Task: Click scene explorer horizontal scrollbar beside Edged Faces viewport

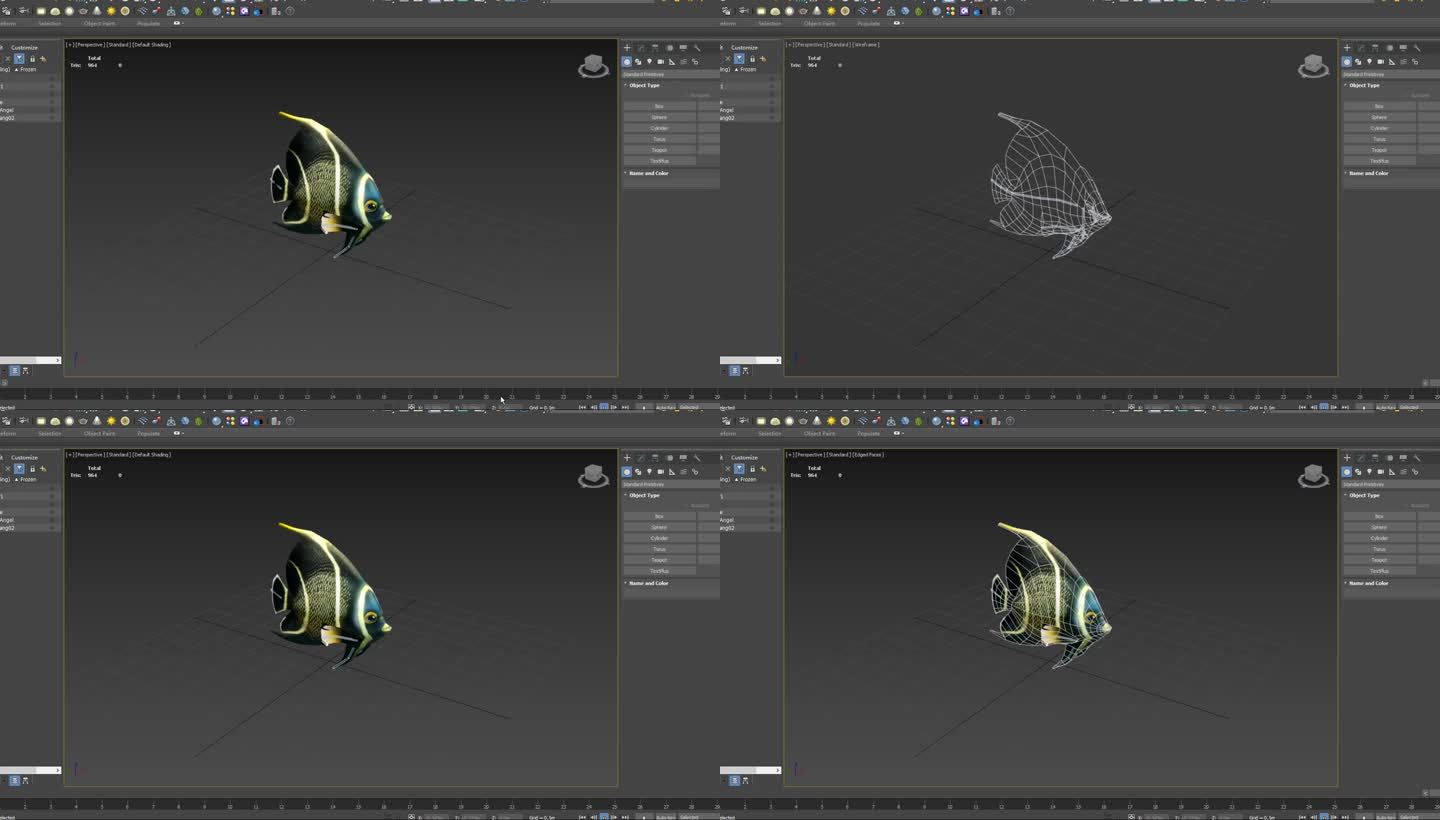Action: coord(750,770)
